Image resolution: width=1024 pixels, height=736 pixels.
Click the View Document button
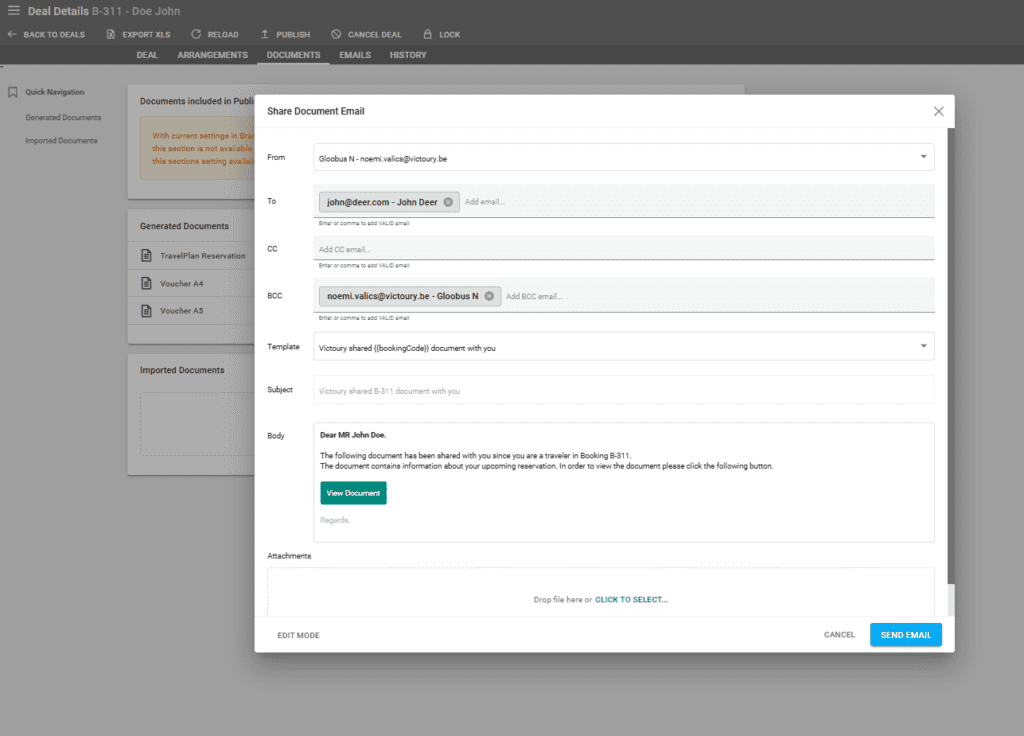coord(353,493)
